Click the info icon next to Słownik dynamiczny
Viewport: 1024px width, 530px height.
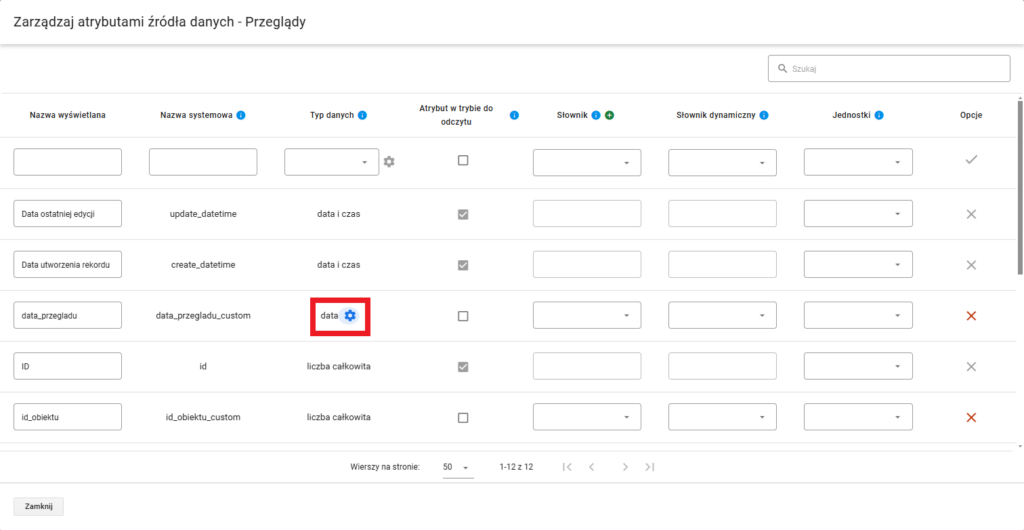point(763,115)
